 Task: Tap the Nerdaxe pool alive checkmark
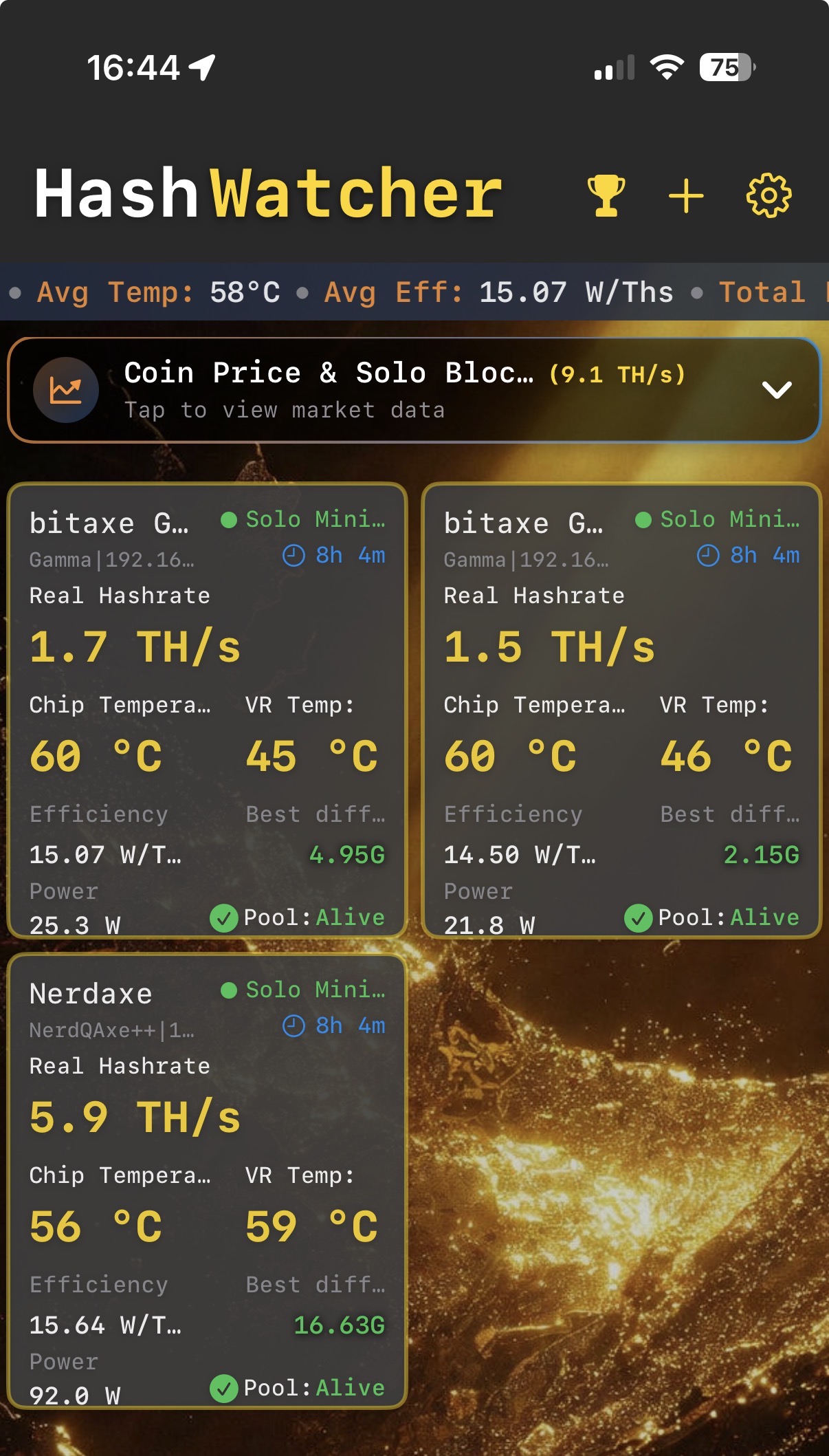pyautogui.click(x=223, y=1388)
